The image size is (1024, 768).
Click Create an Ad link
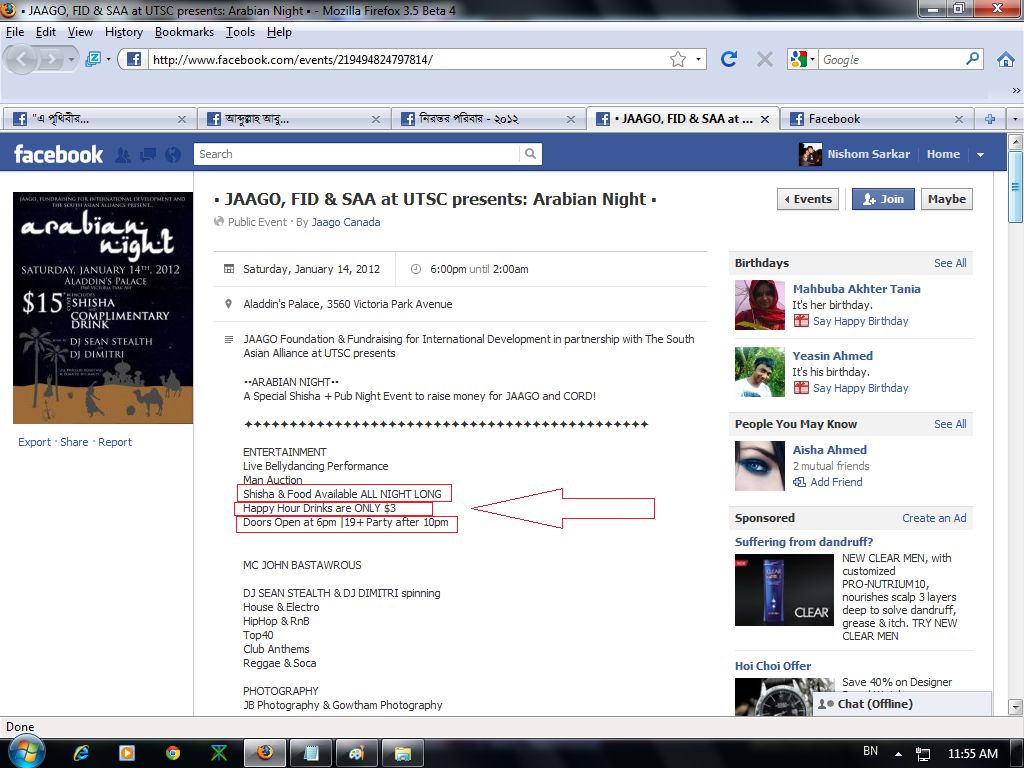934,518
